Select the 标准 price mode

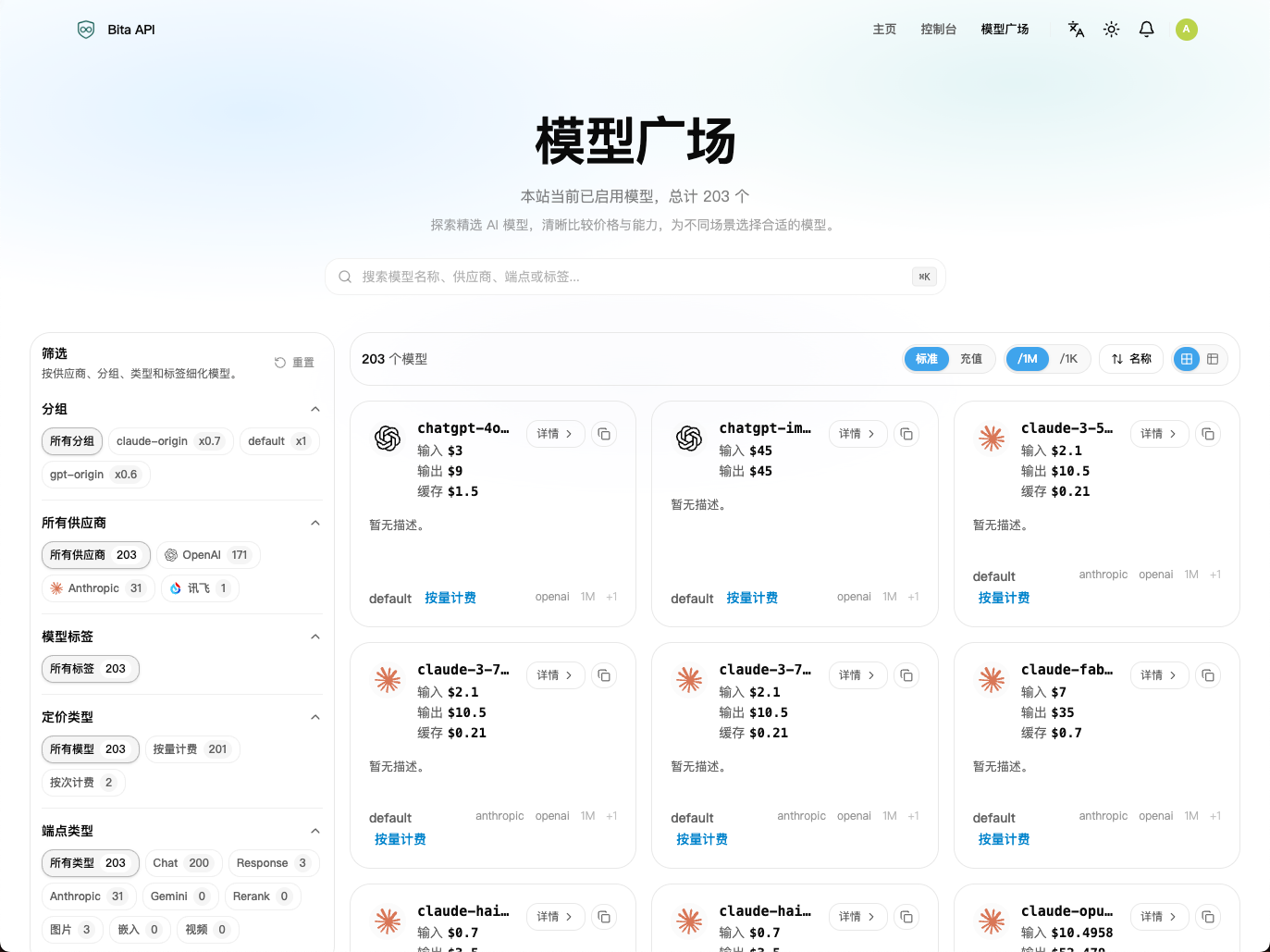[927, 359]
